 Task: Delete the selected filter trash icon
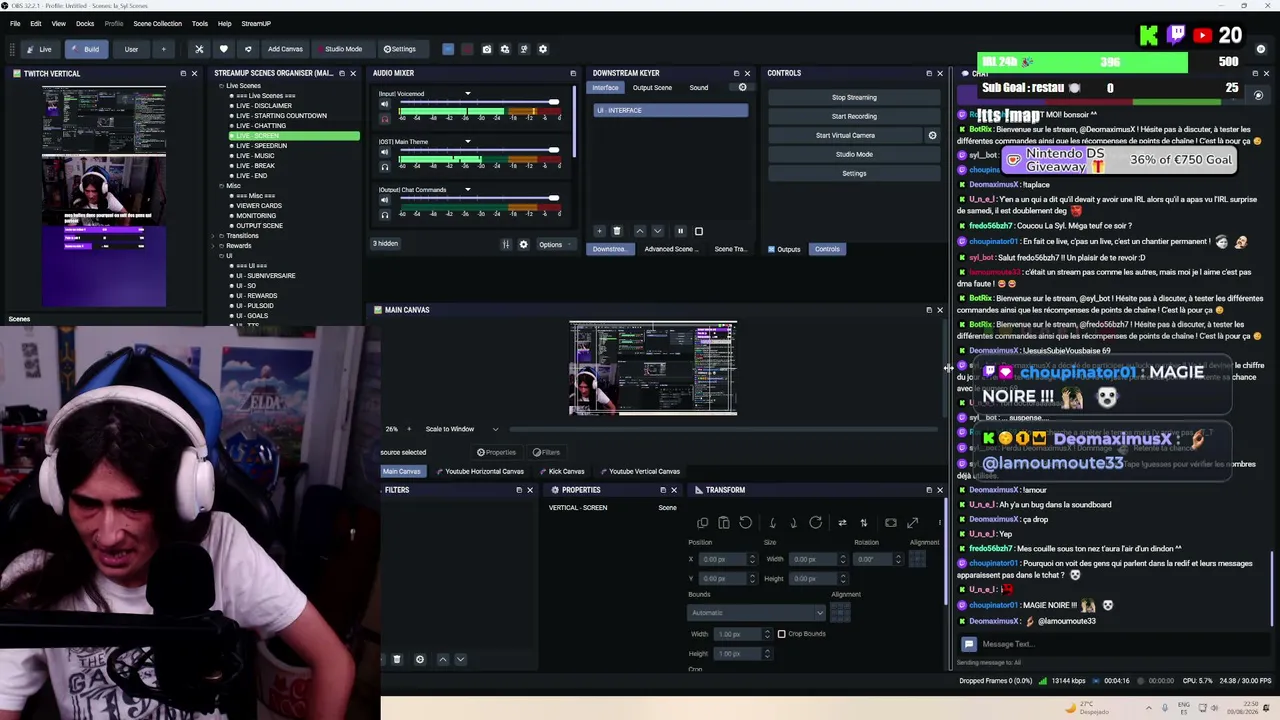pyautogui.click(x=397, y=660)
